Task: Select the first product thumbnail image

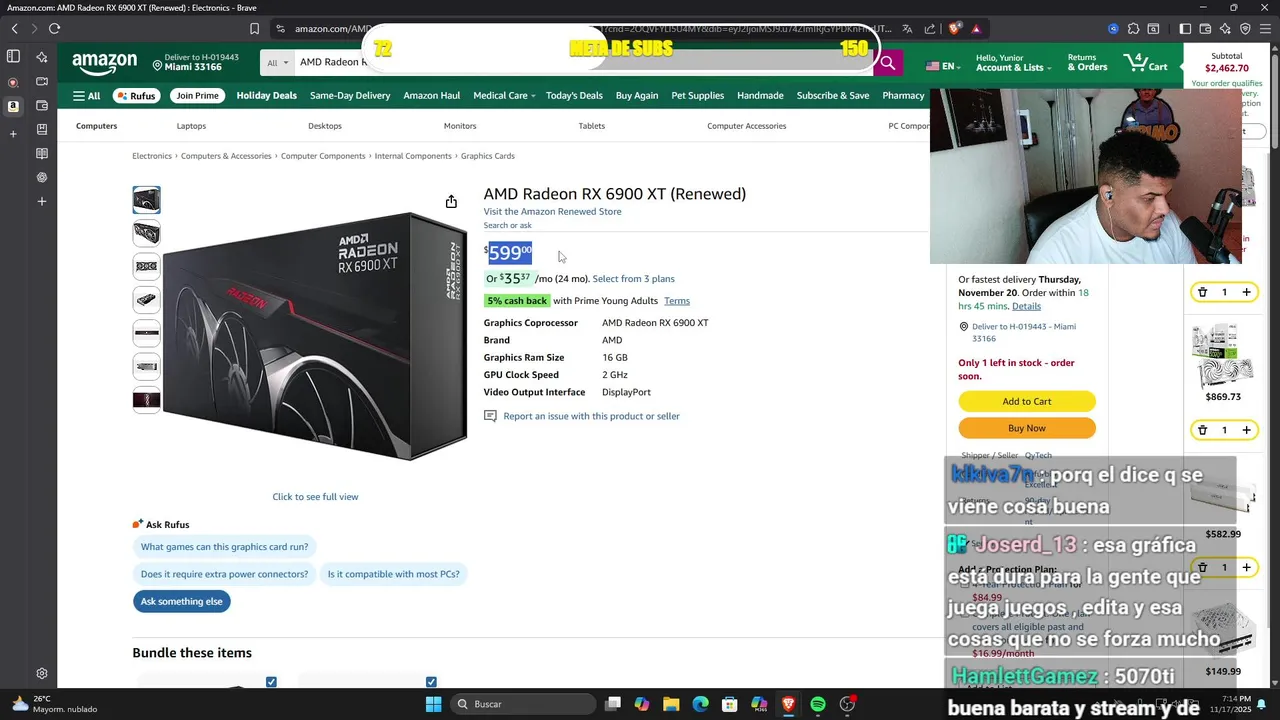Action: [x=146, y=200]
